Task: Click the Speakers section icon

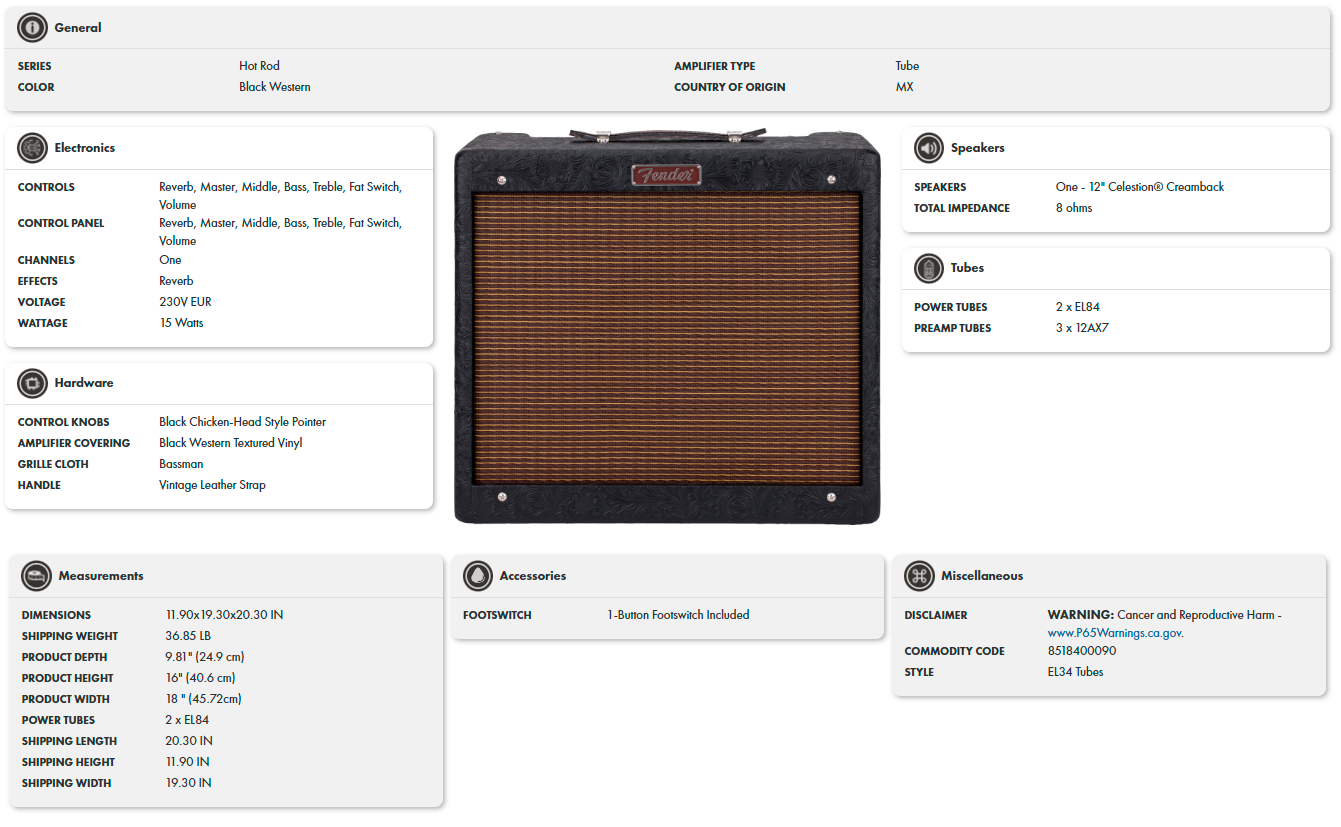Action: [x=929, y=148]
